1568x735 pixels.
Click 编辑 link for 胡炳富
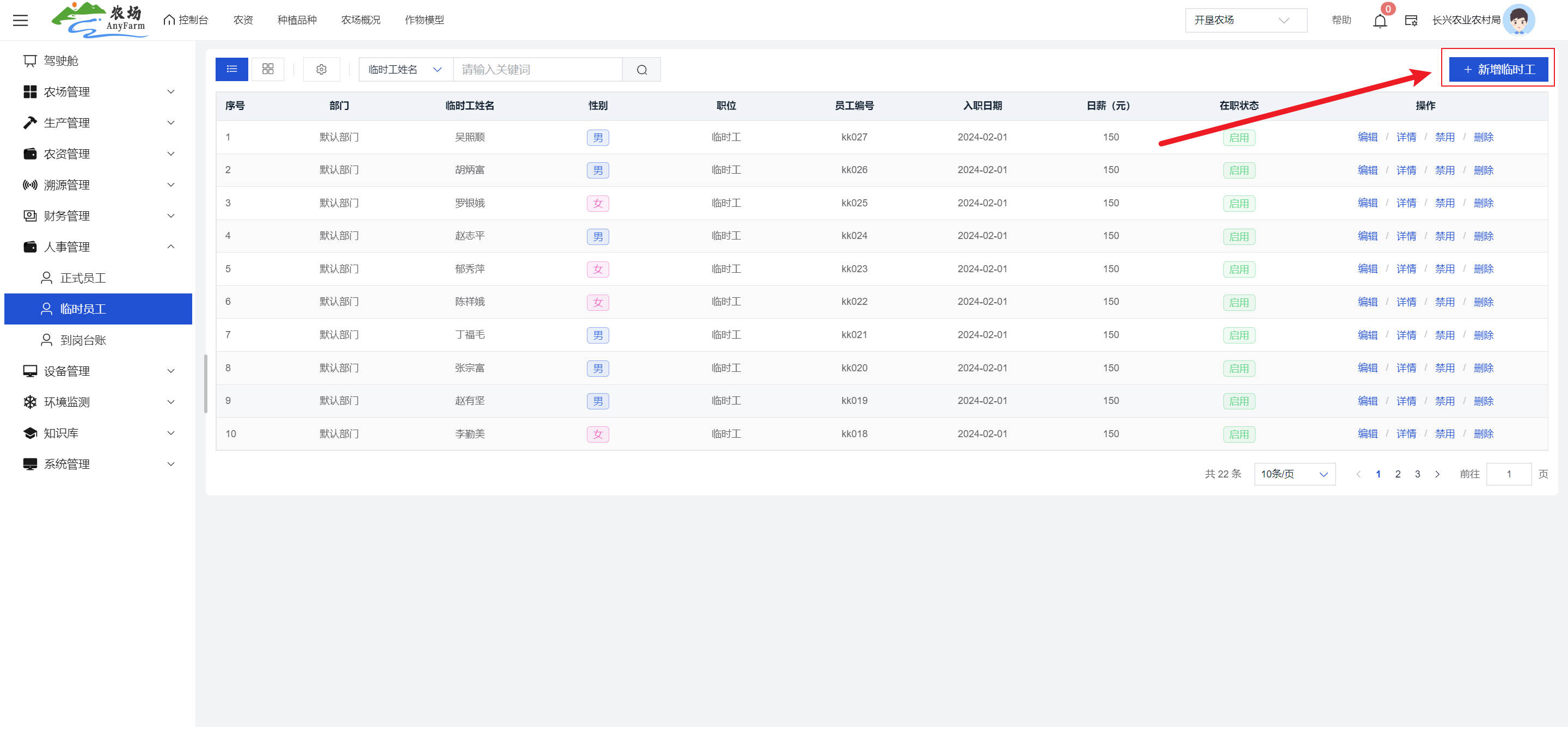1367,170
